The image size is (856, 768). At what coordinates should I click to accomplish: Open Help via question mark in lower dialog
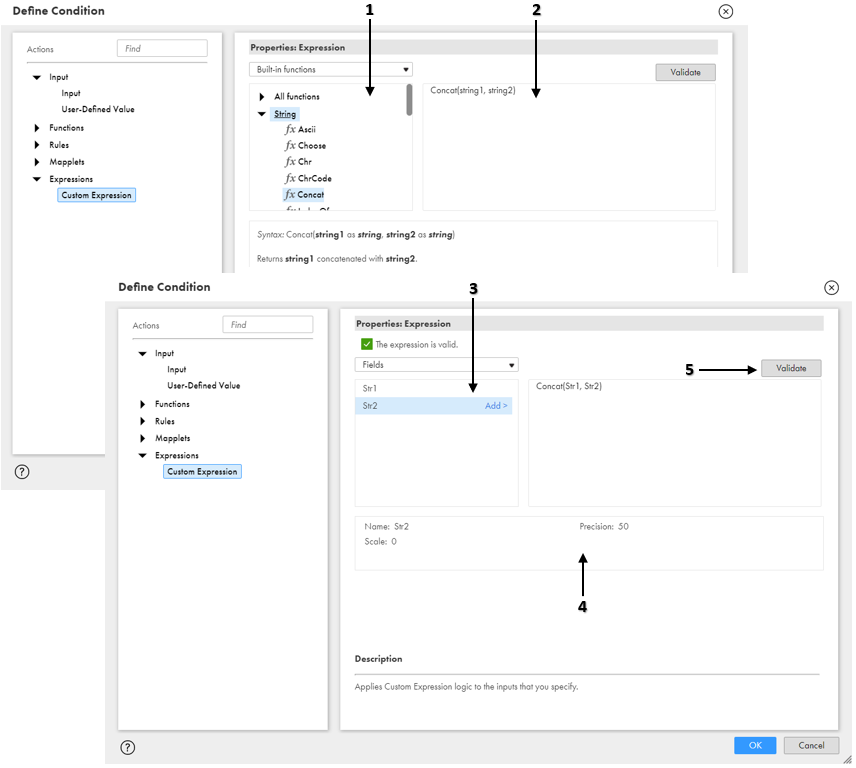tap(127, 746)
